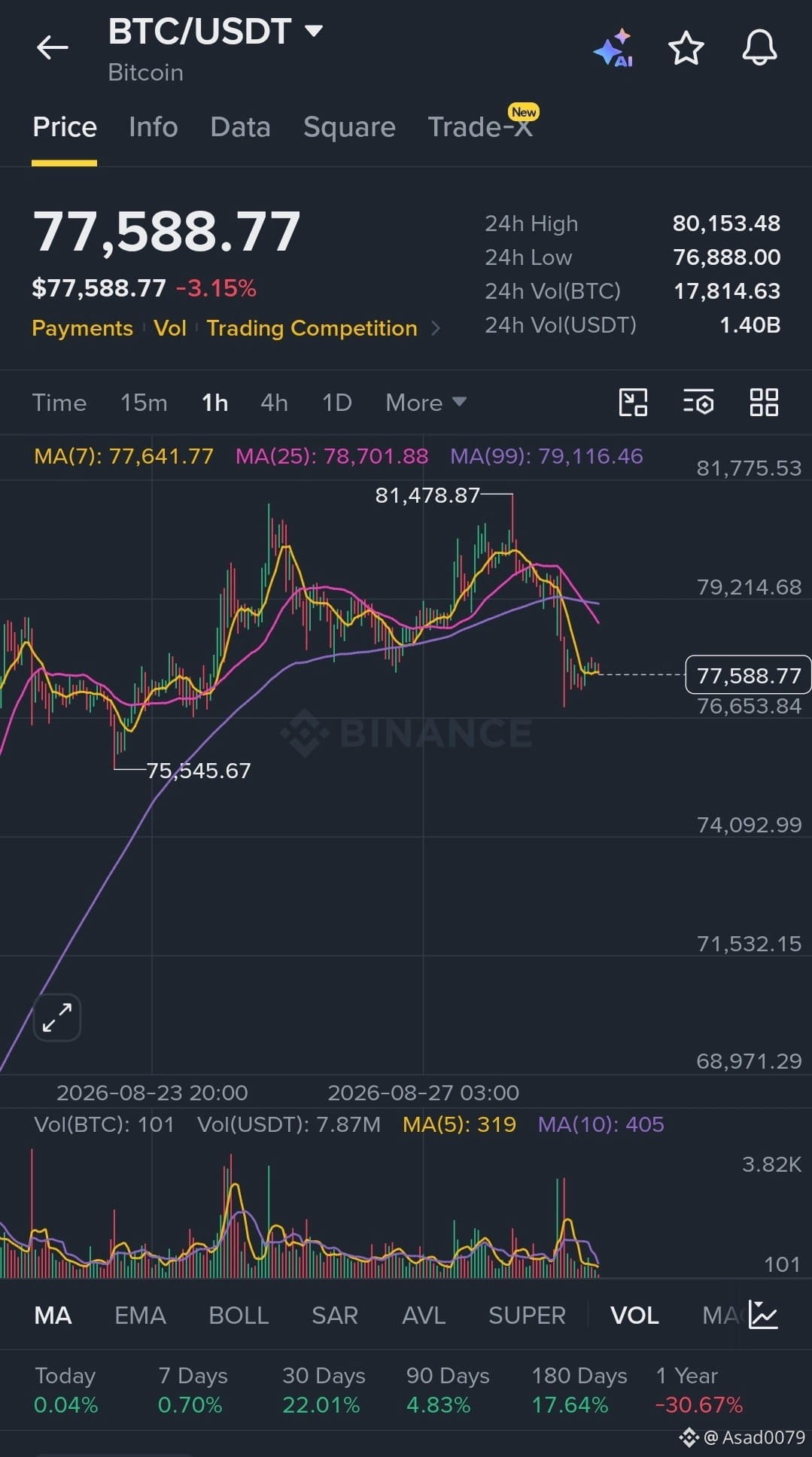
Task: Tap the volume MA(10) label
Action: click(x=601, y=1124)
